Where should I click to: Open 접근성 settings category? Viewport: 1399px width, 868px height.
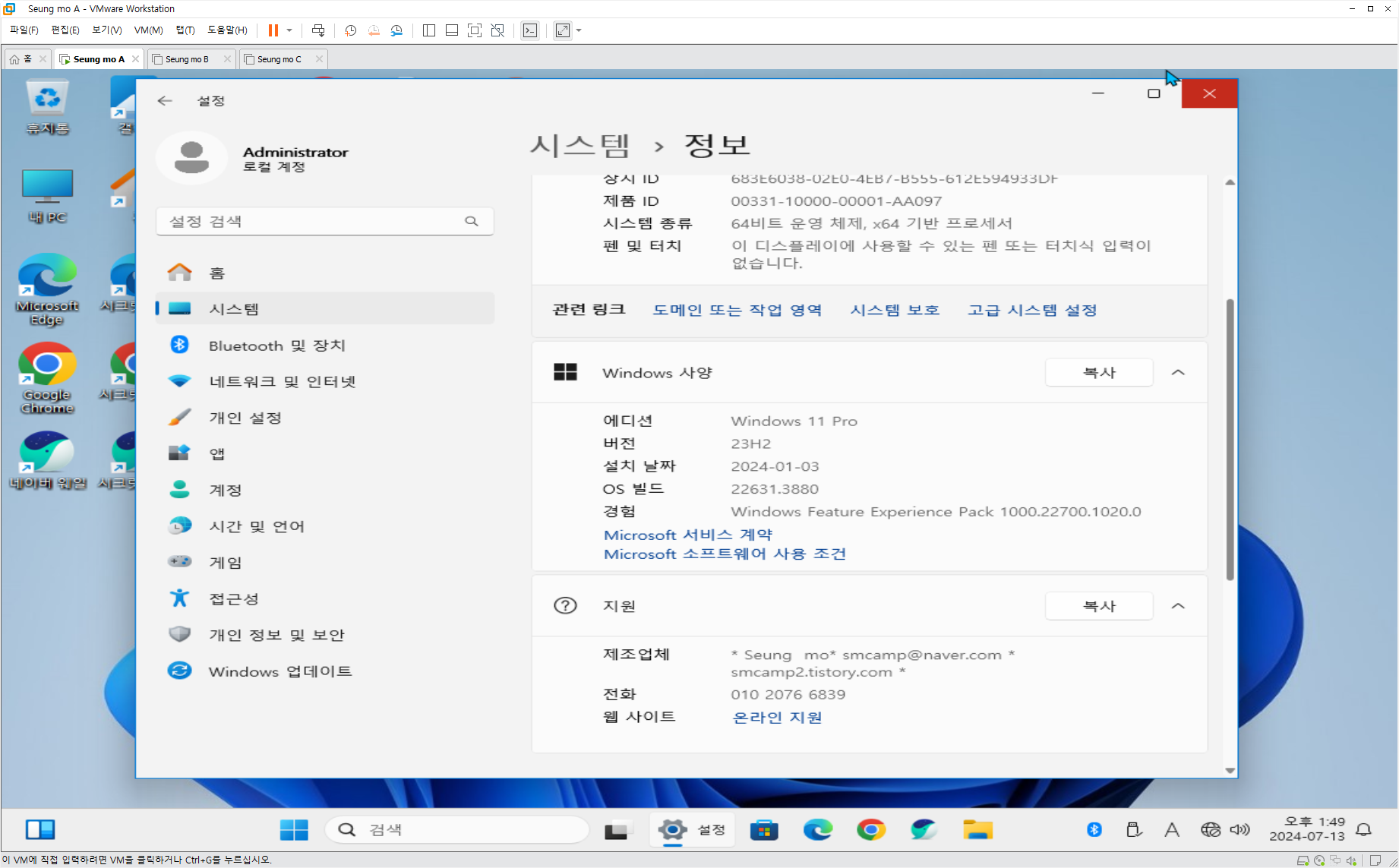[x=325, y=598]
